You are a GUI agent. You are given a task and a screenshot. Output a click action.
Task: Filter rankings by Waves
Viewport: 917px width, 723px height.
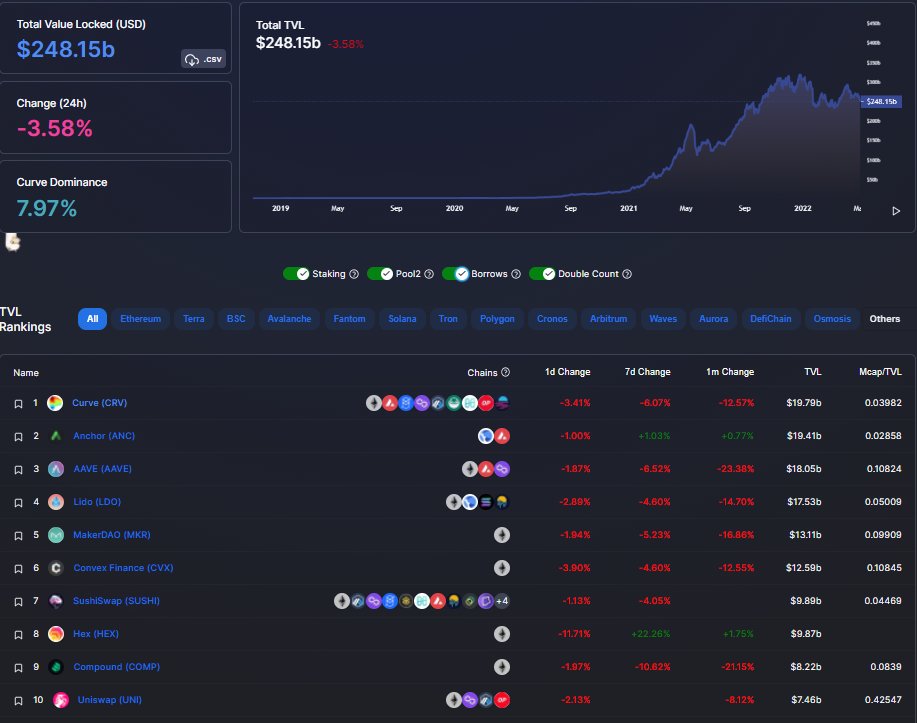tap(663, 319)
